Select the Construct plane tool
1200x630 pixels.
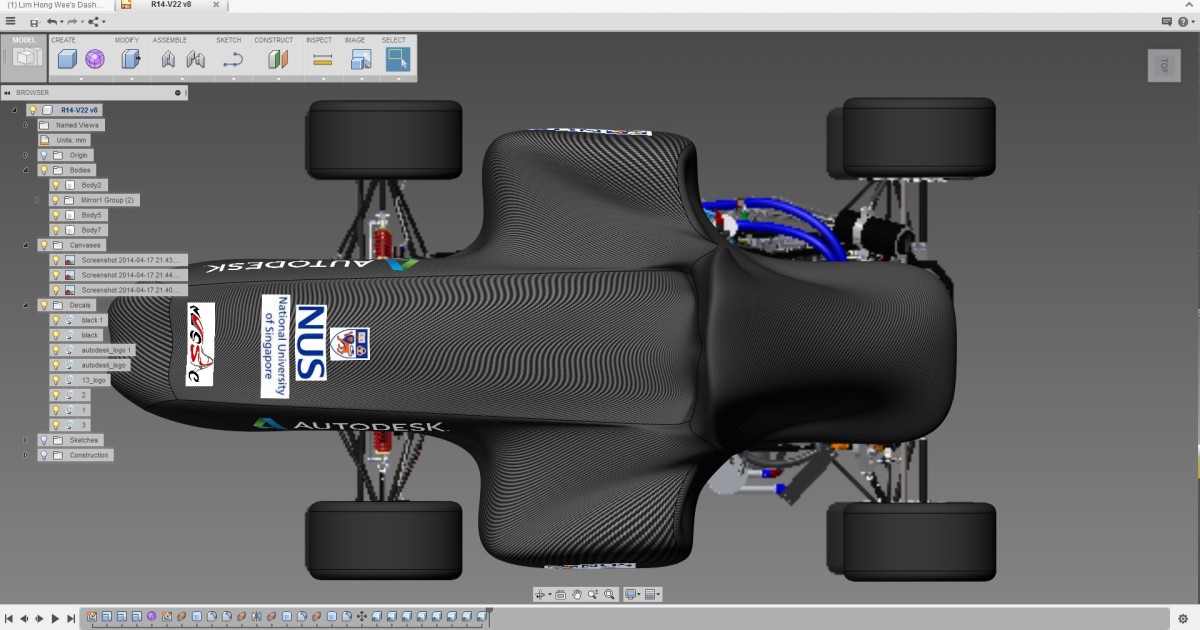276,58
